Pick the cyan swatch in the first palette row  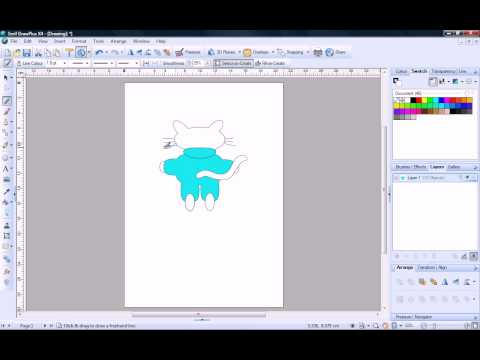tap(436, 100)
